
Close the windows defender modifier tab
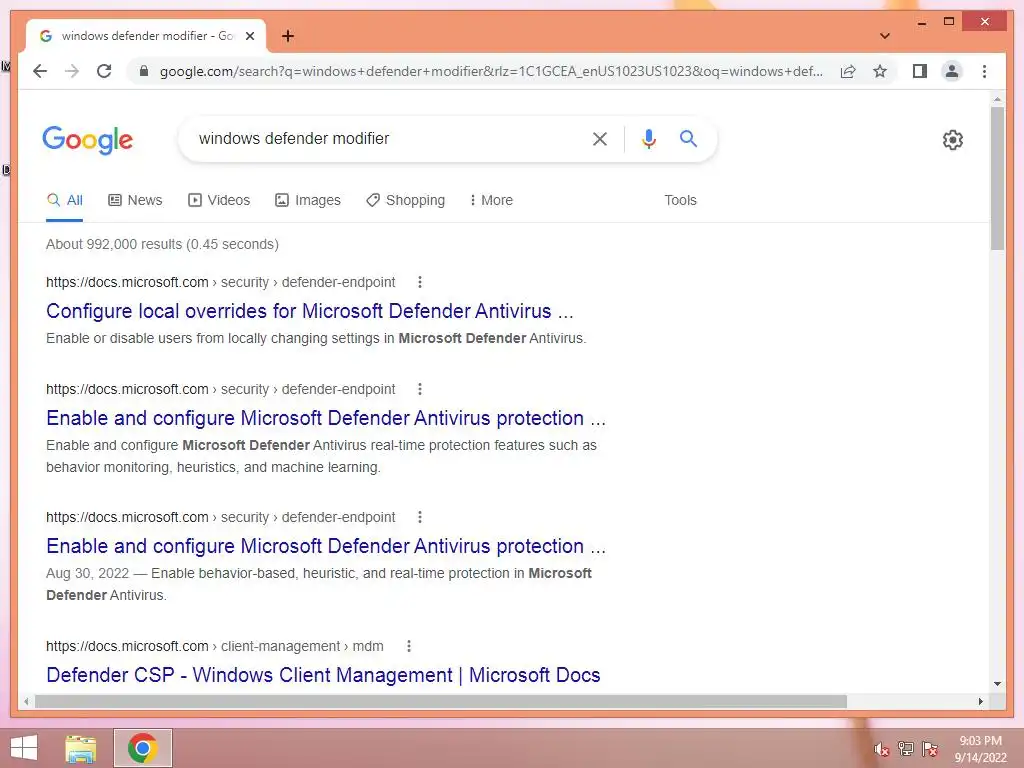click(x=249, y=36)
